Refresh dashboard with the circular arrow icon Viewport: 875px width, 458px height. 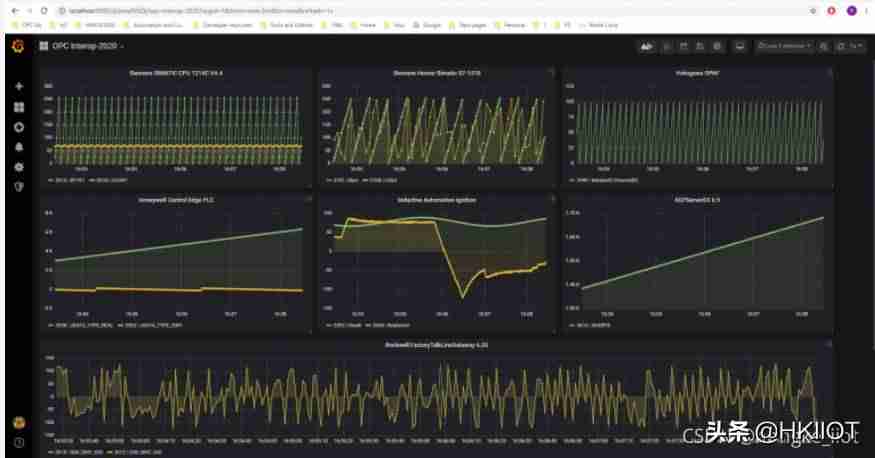pos(841,46)
